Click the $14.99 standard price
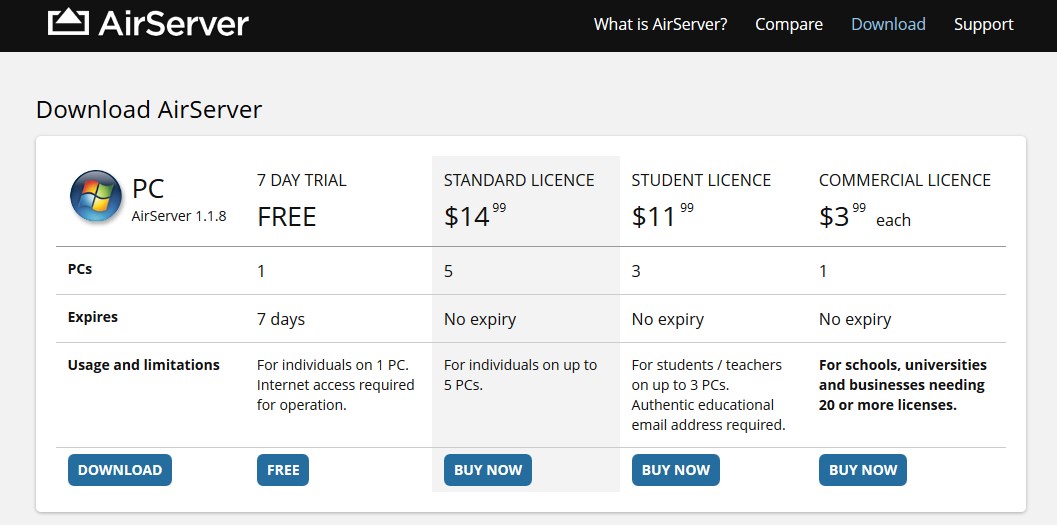Image resolution: width=1057 pixels, height=525 pixels. tap(474, 215)
